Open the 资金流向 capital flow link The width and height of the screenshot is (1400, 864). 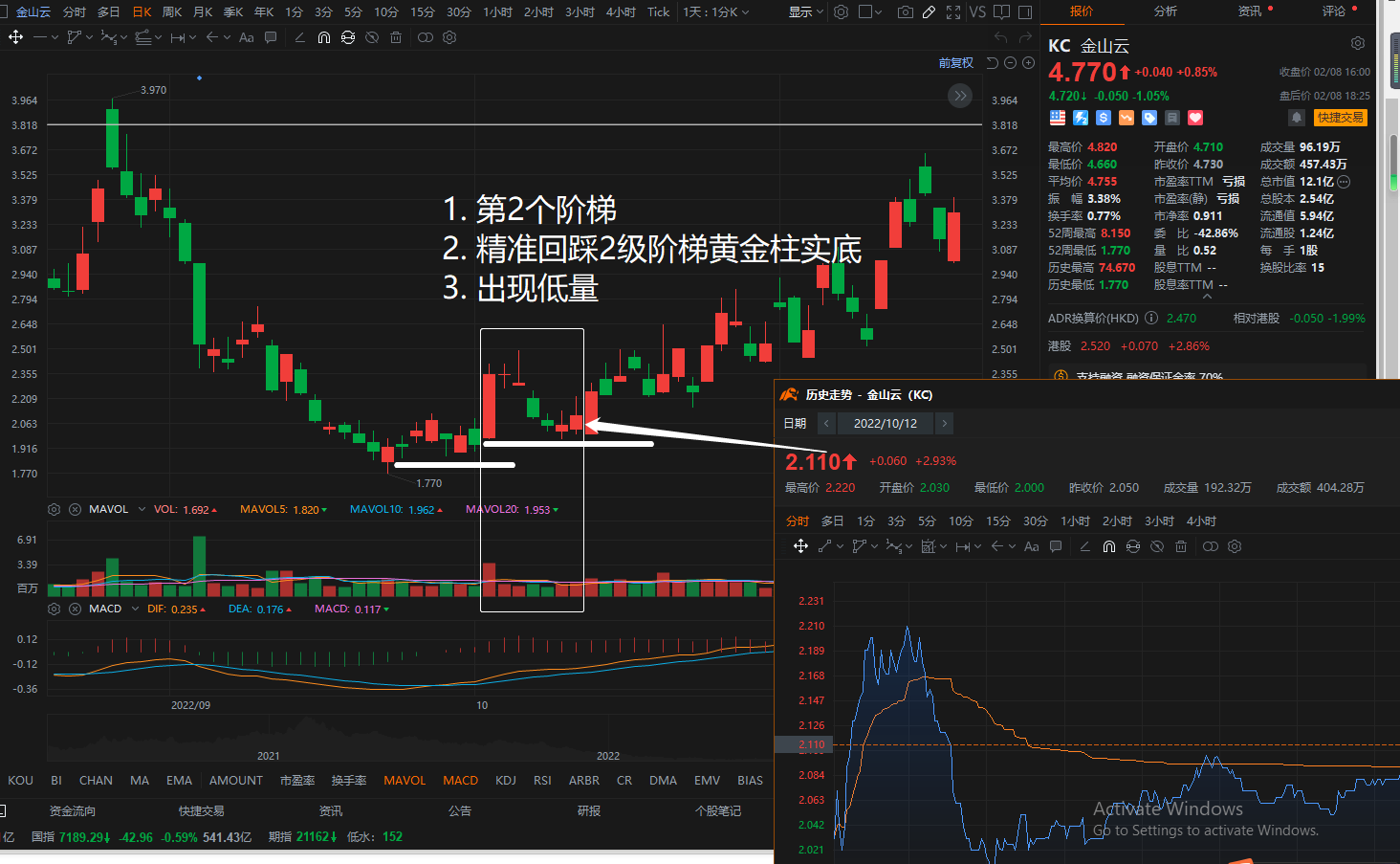pyautogui.click(x=73, y=811)
